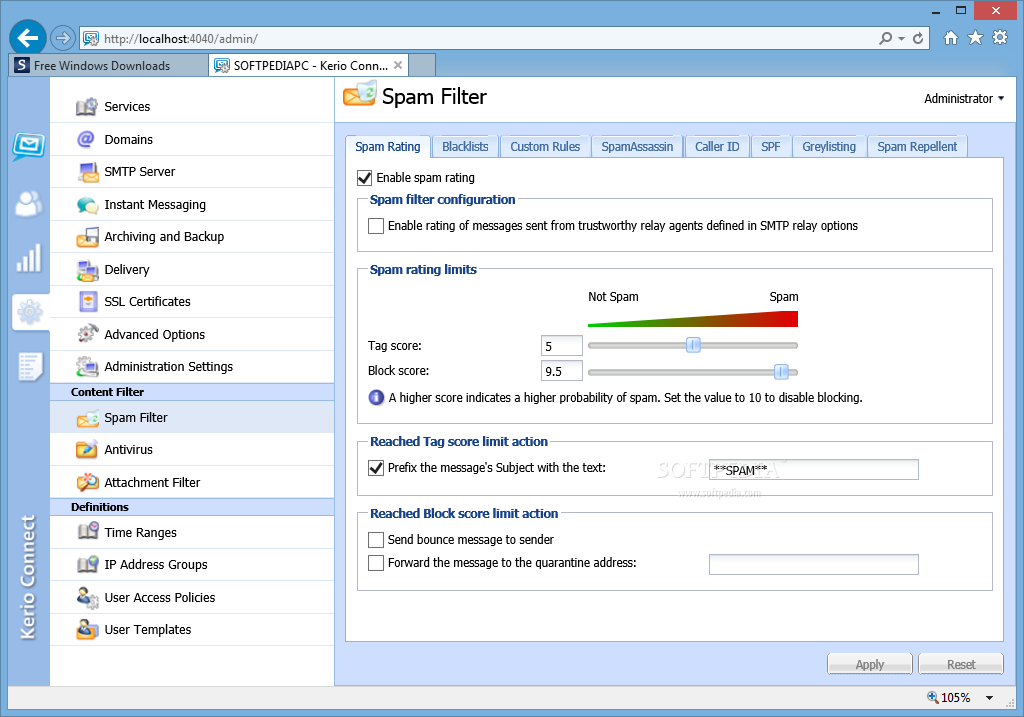Click the quarantine address input field
This screenshot has width=1024, height=717.
(814, 564)
